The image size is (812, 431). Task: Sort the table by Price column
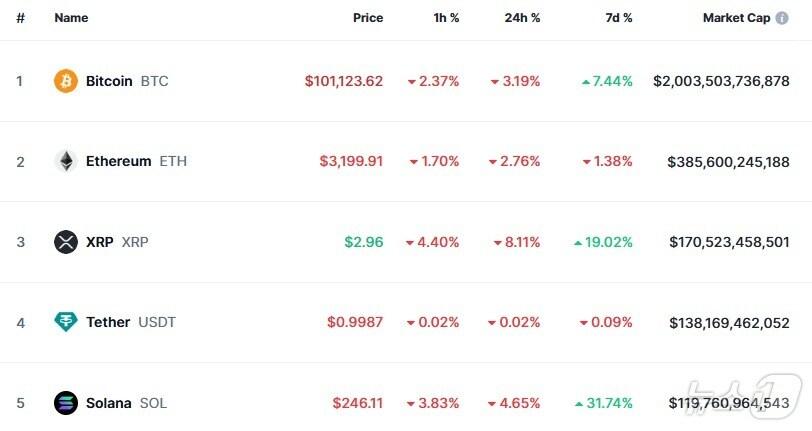[x=367, y=18]
